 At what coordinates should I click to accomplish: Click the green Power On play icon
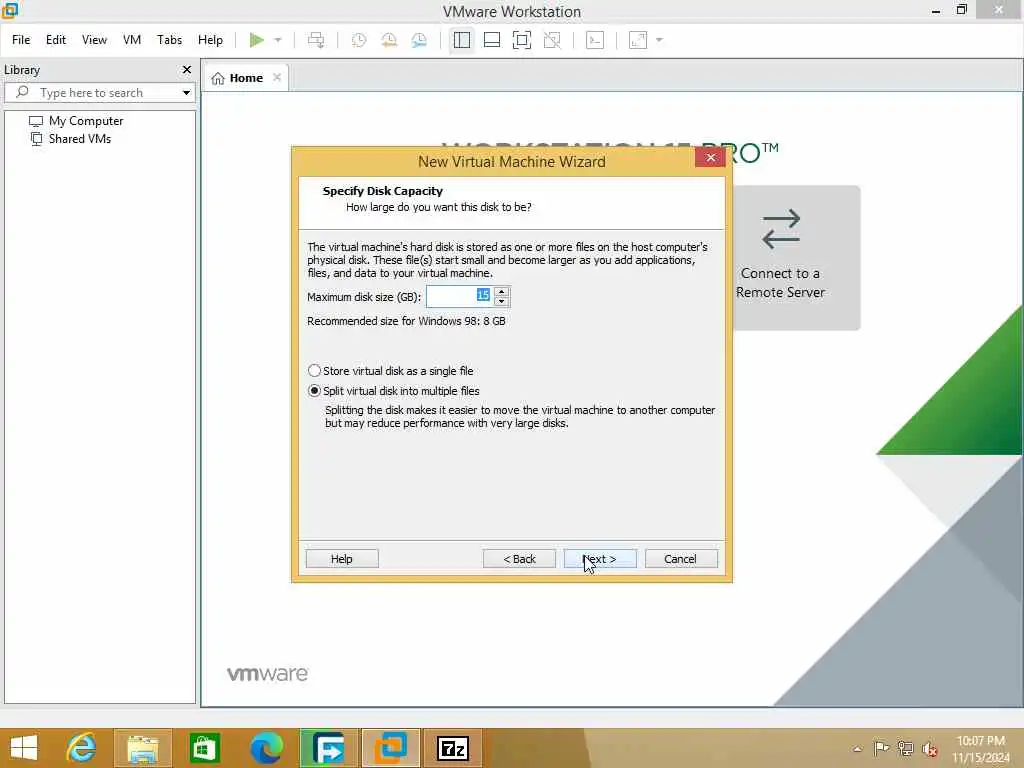[x=257, y=40]
